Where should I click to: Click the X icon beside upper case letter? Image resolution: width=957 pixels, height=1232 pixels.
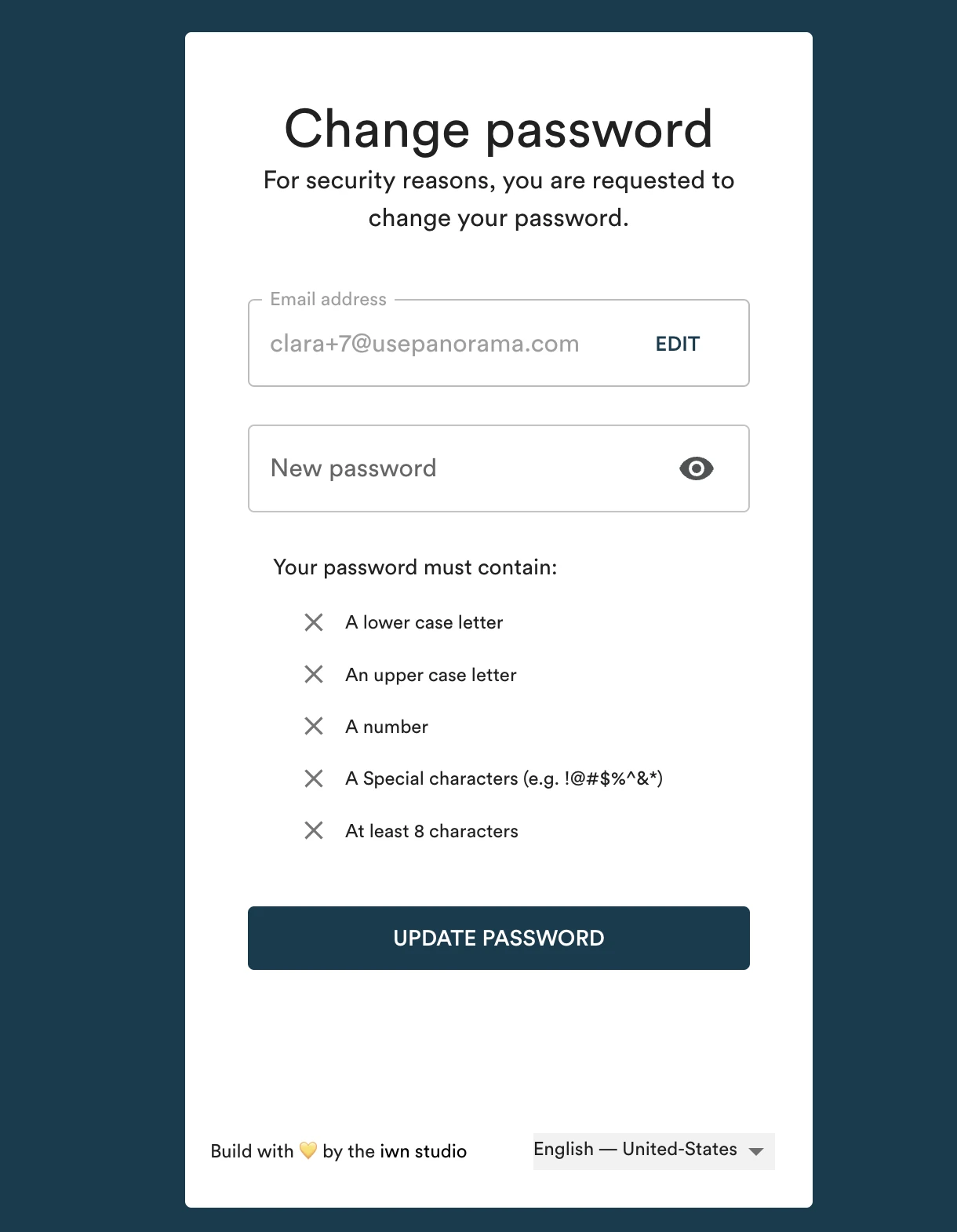(314, 674)
